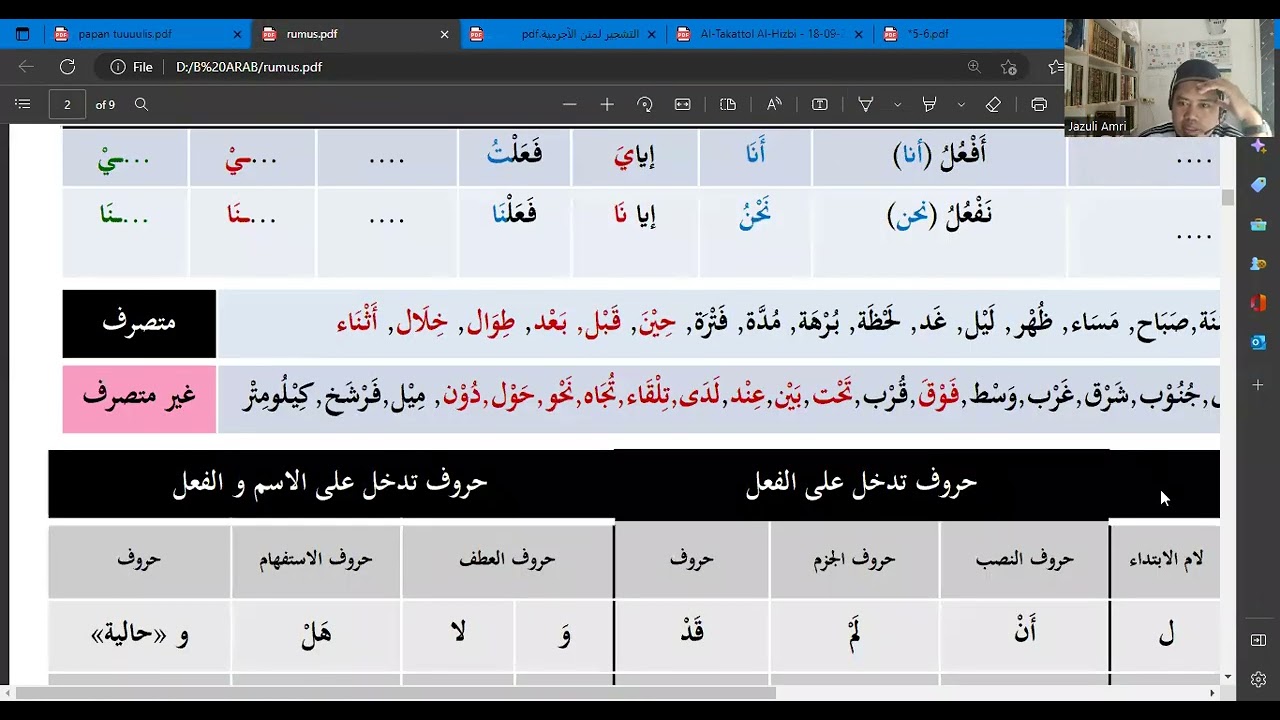
Task: Click the header حروف تدخل على الاسم و الفعل
Action: 330,483
